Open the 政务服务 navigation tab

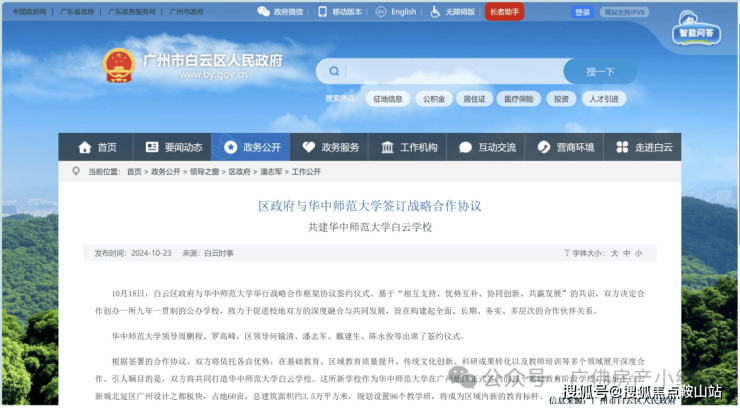(x=329, y=147)
